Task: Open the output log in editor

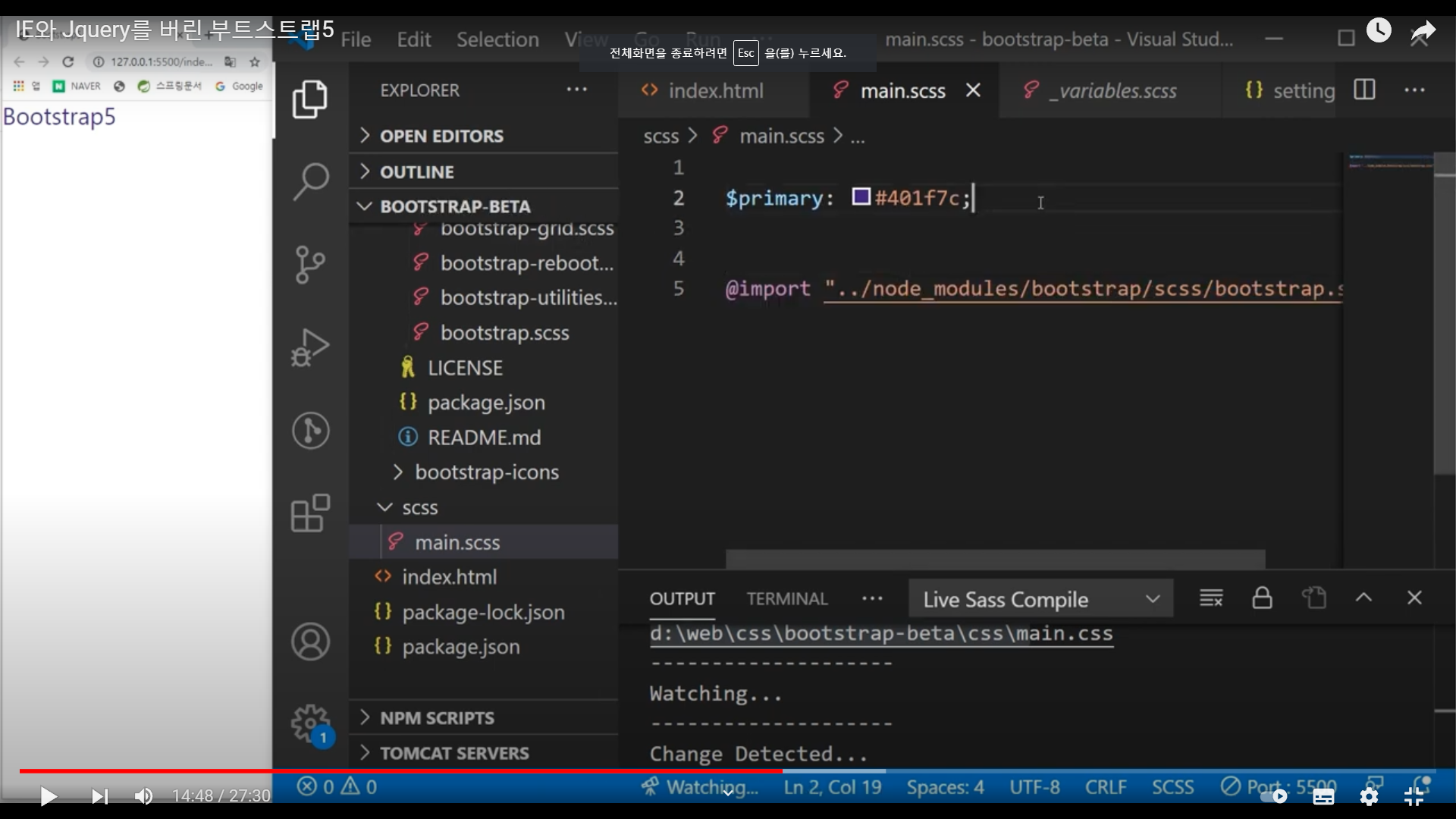Action: coord(1313,598)
